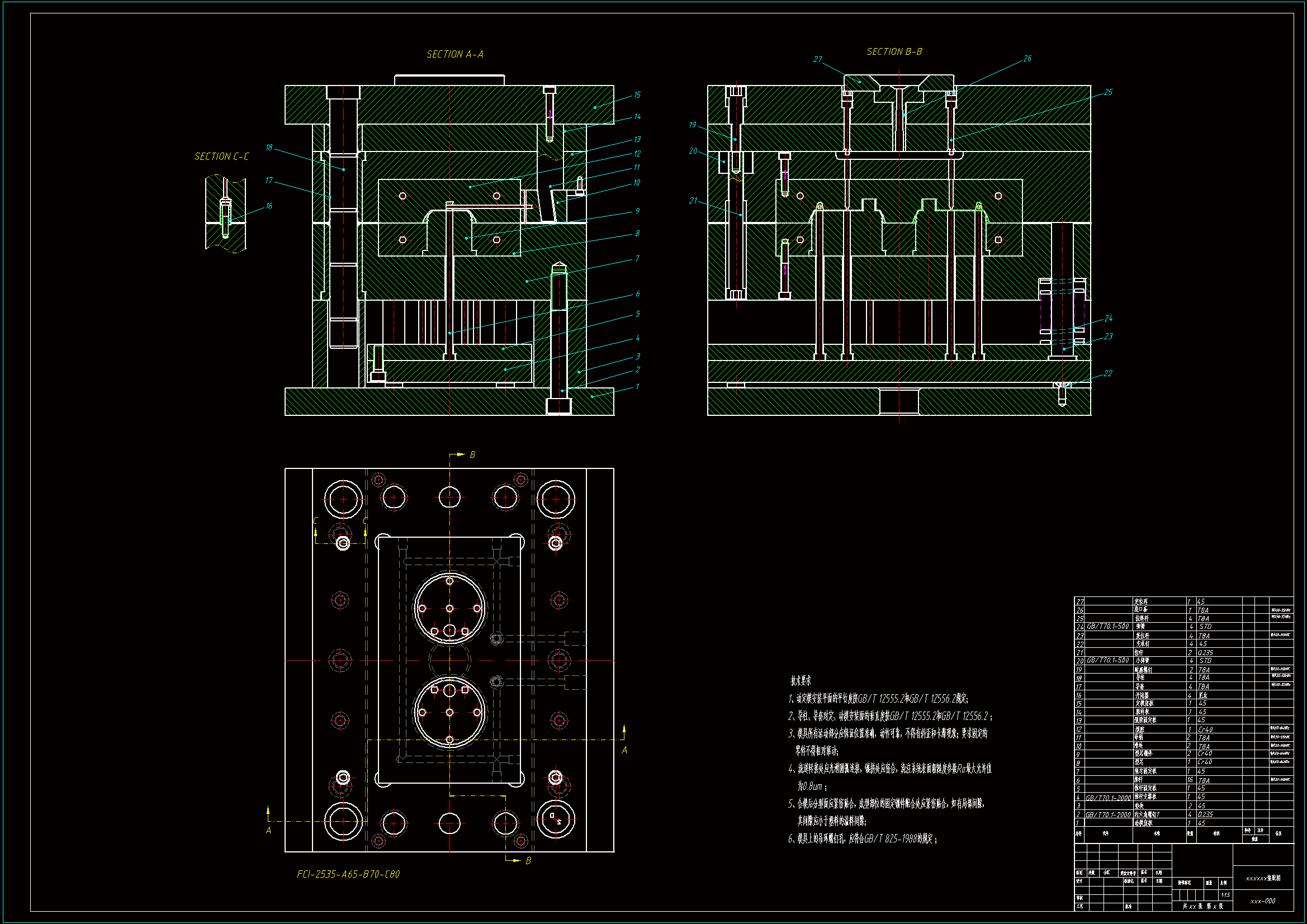Click the 技术要求 heading text
Viewport: 1307px width, 924px height.
(x=801, y=681)
